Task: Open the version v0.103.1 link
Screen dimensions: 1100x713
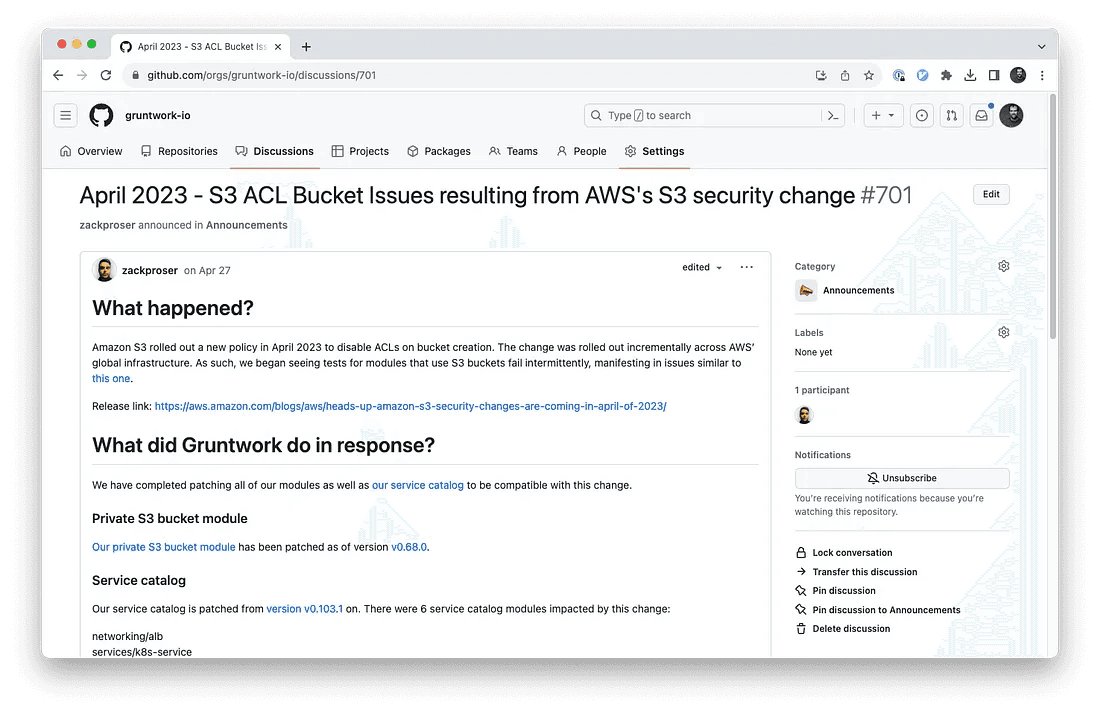Action: (x=304, y=608)
